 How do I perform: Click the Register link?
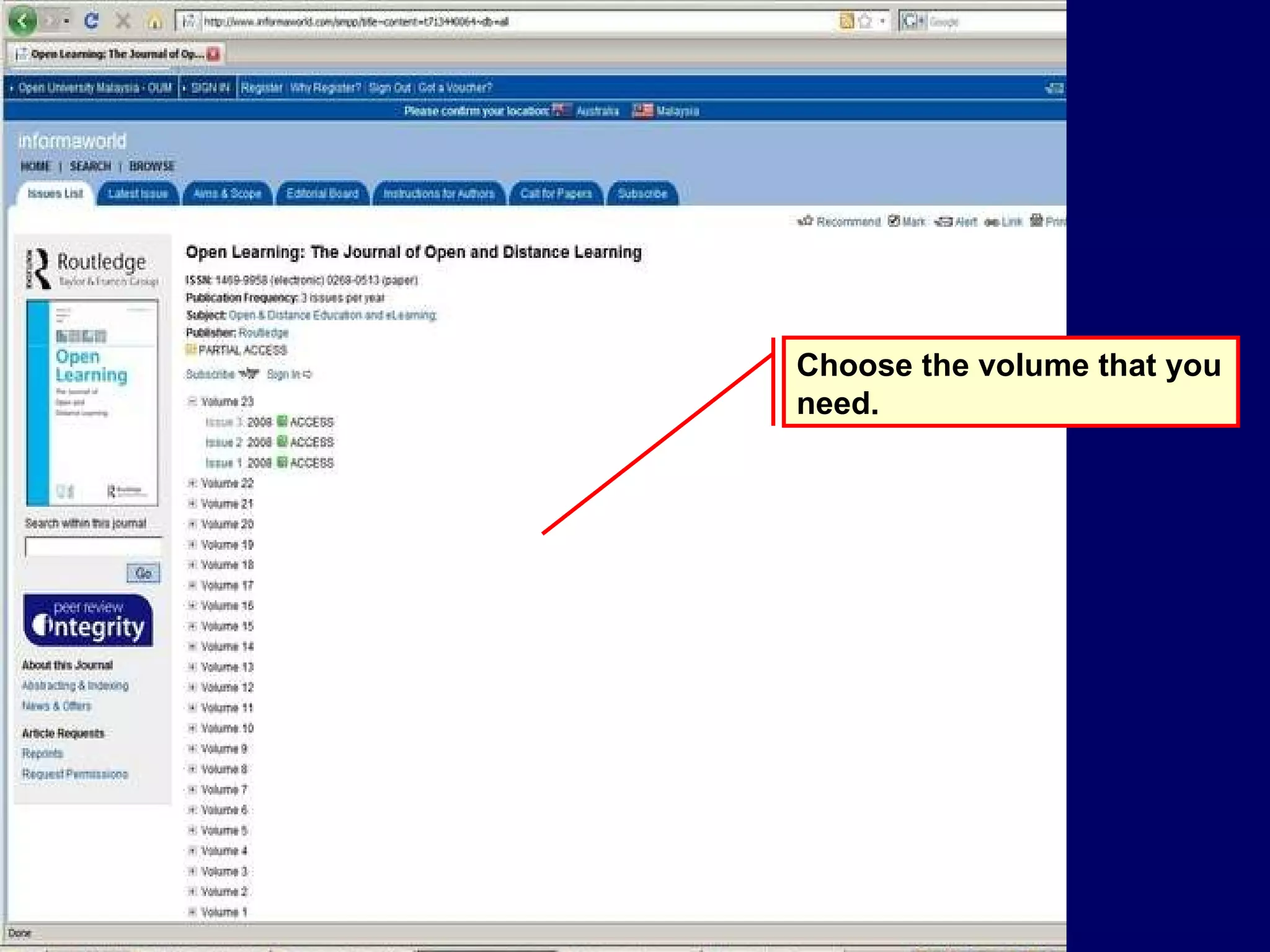(262, 87)
